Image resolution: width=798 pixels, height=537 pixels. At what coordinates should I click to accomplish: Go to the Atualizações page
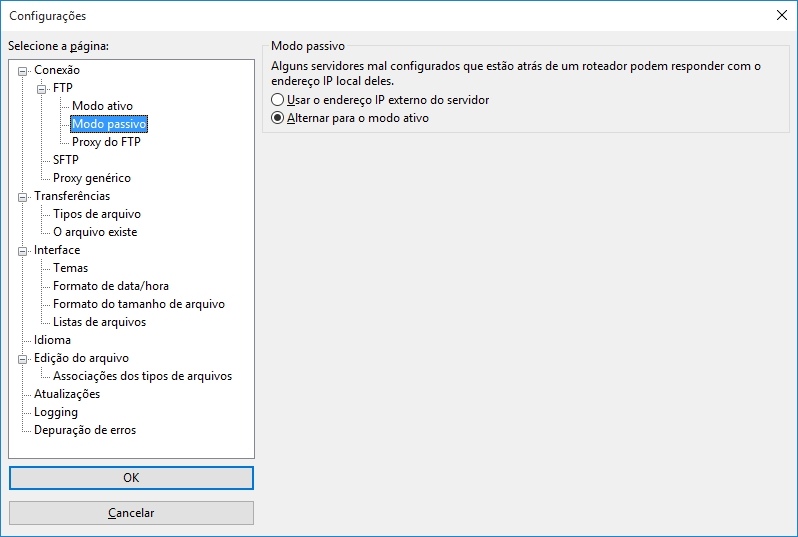(x=67, y=394)
